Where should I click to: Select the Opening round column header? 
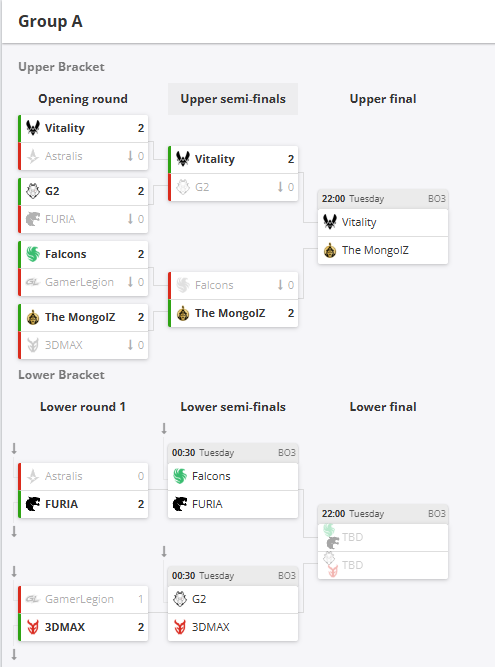tap(83, 99)
